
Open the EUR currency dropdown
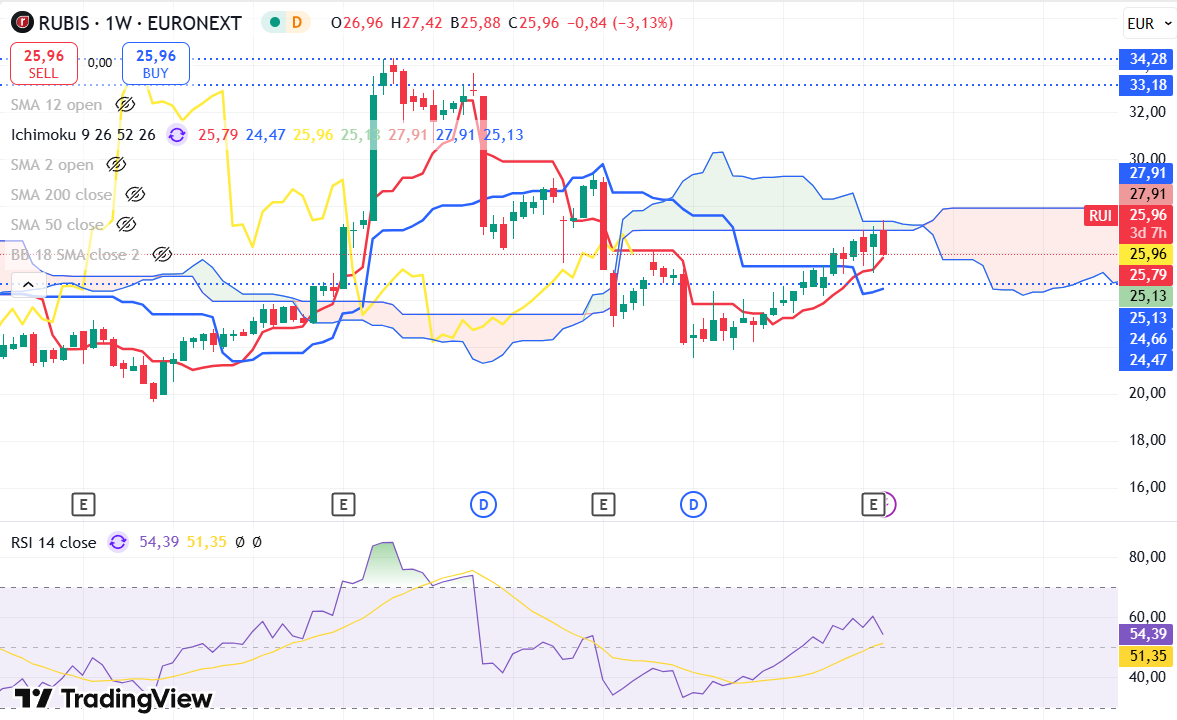[1148, 23]
